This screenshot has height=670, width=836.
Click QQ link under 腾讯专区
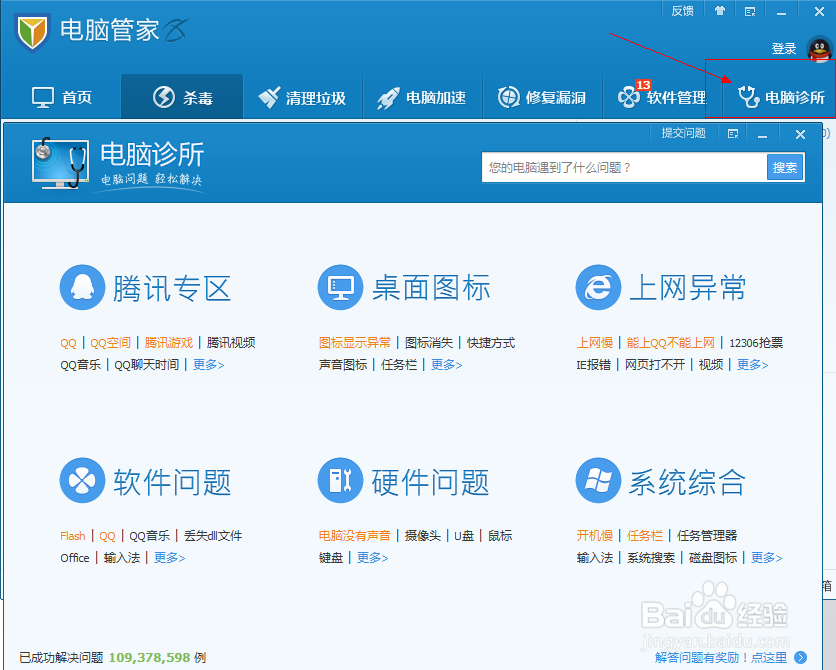point(68,343)
